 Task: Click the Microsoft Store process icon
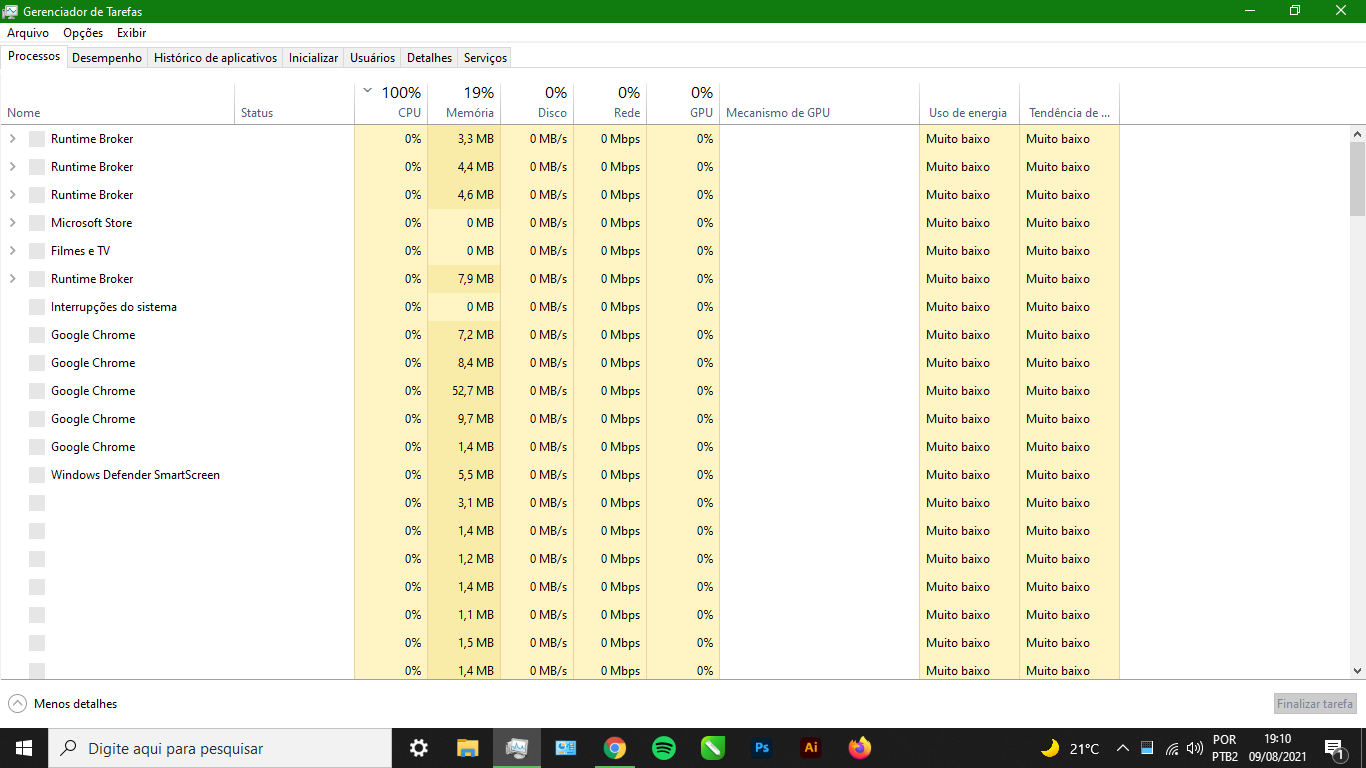pyautogui.click(x=37, y=223)
